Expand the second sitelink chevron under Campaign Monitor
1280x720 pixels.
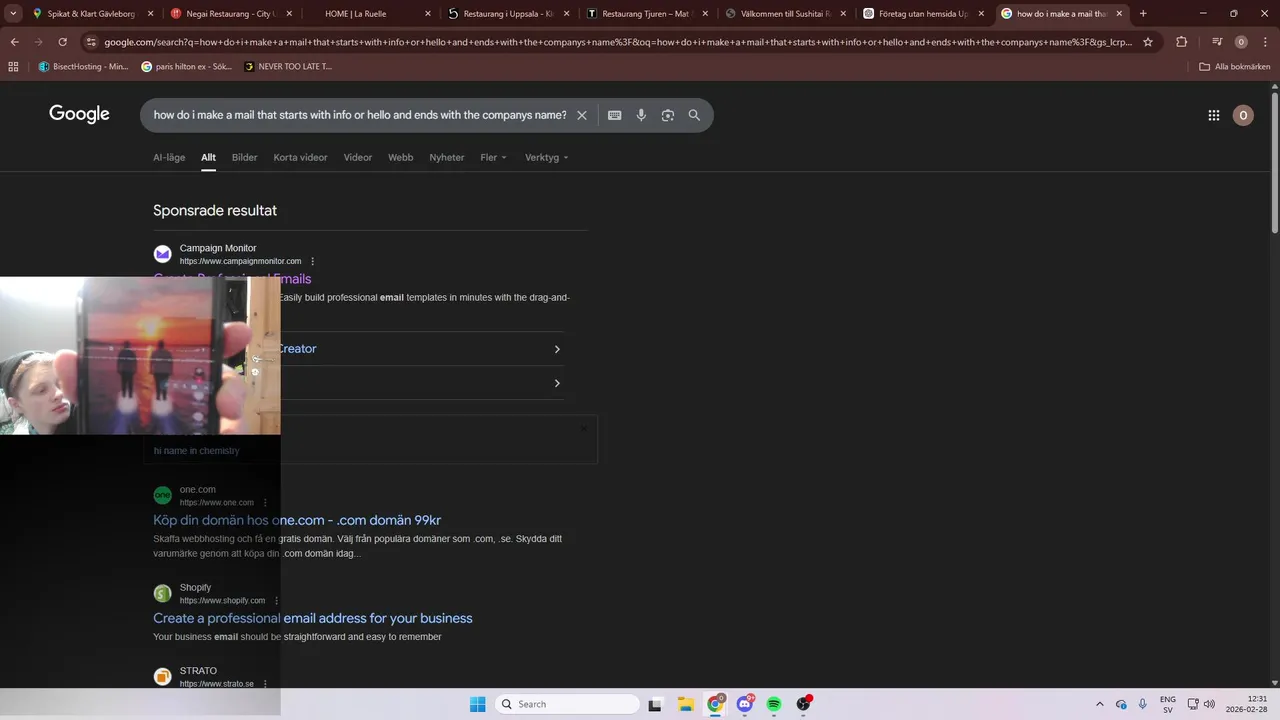pyautogui.click(x=557, y=383)
